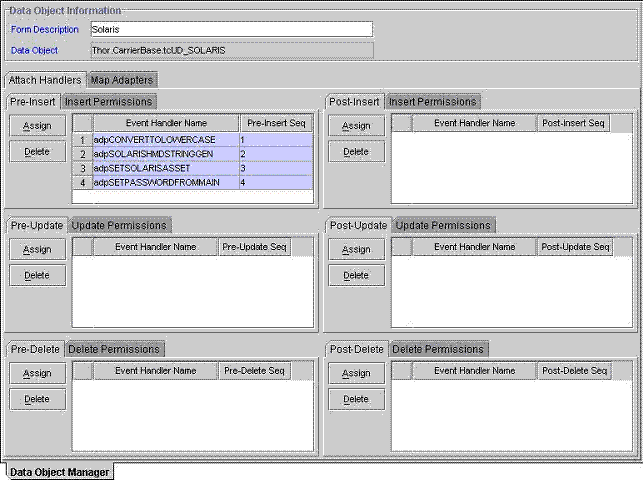Screen dimensions: 643x480
Task: Open Delete Permissions tab beside Pre-Delete
Action: coord(114,349)
